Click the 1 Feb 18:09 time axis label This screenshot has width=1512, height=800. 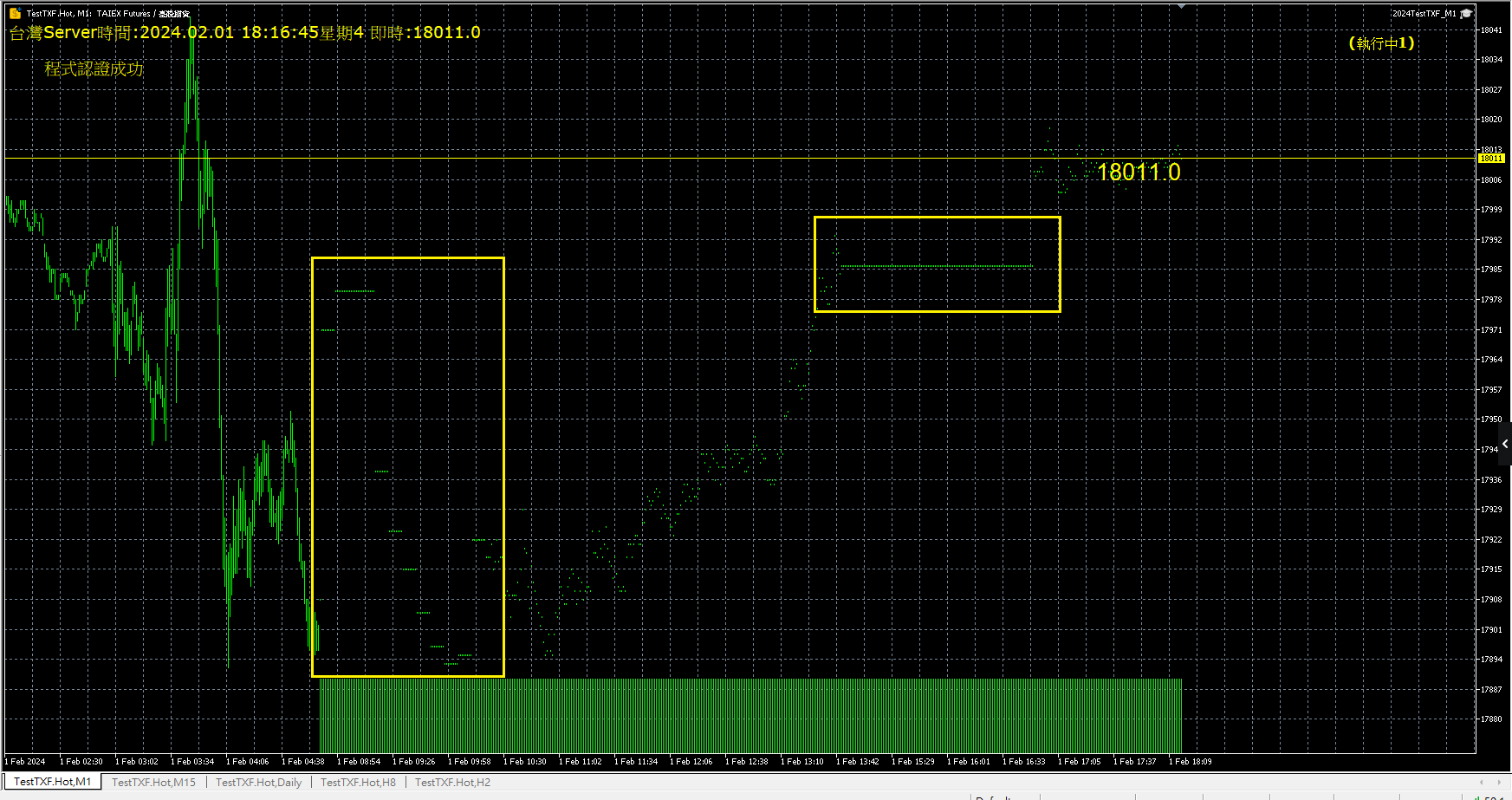(1190, 762)
